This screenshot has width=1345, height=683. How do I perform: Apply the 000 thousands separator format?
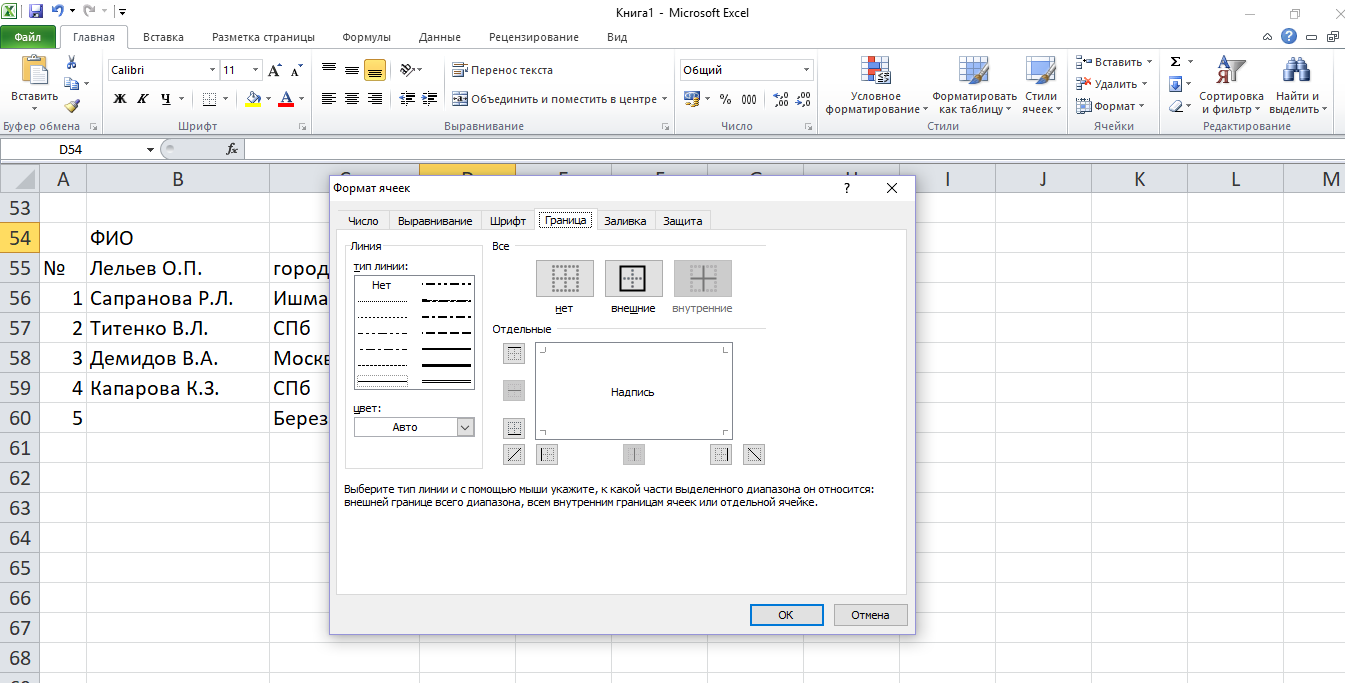[749, 99]
